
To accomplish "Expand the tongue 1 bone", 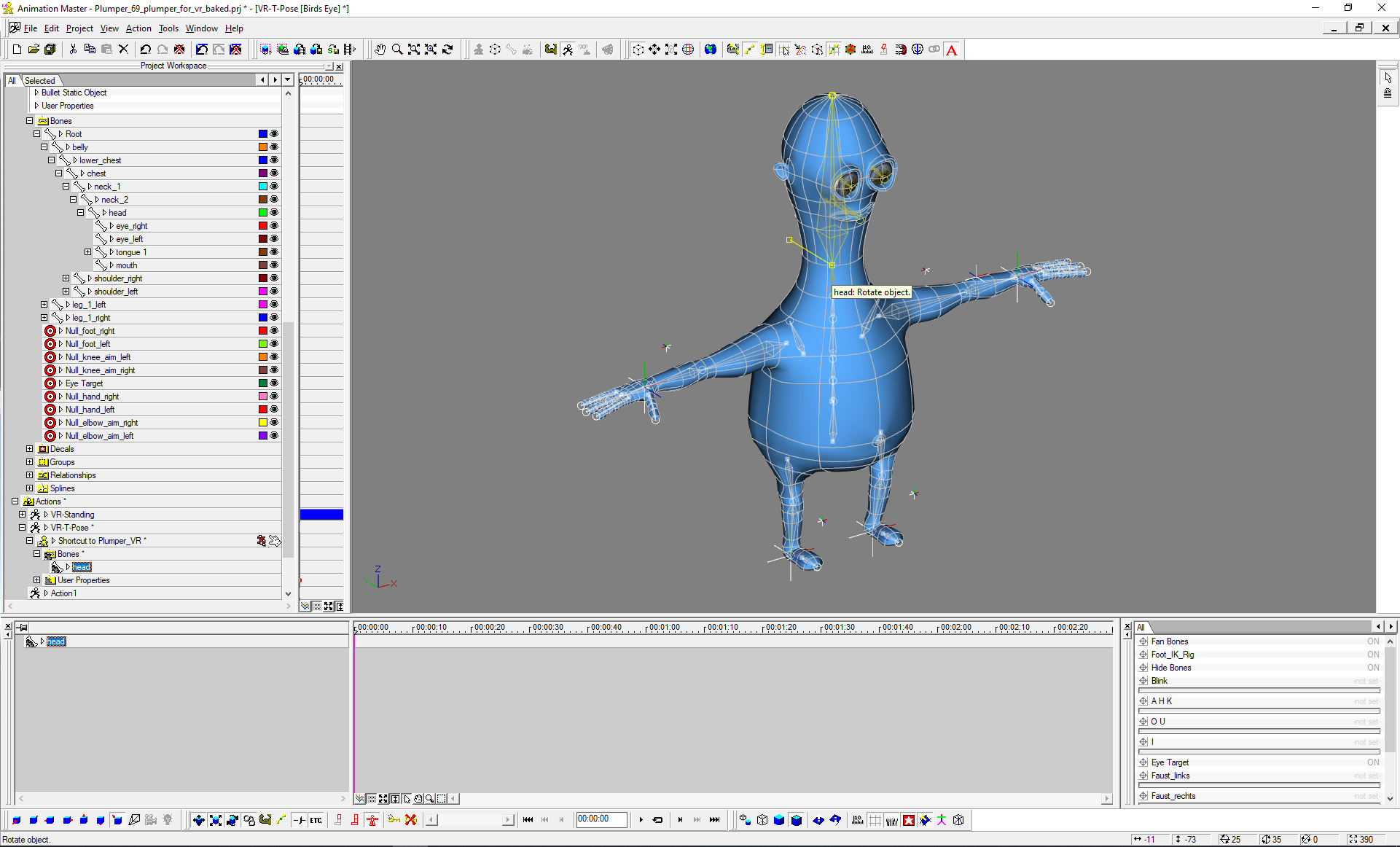I will click(88, 252).
